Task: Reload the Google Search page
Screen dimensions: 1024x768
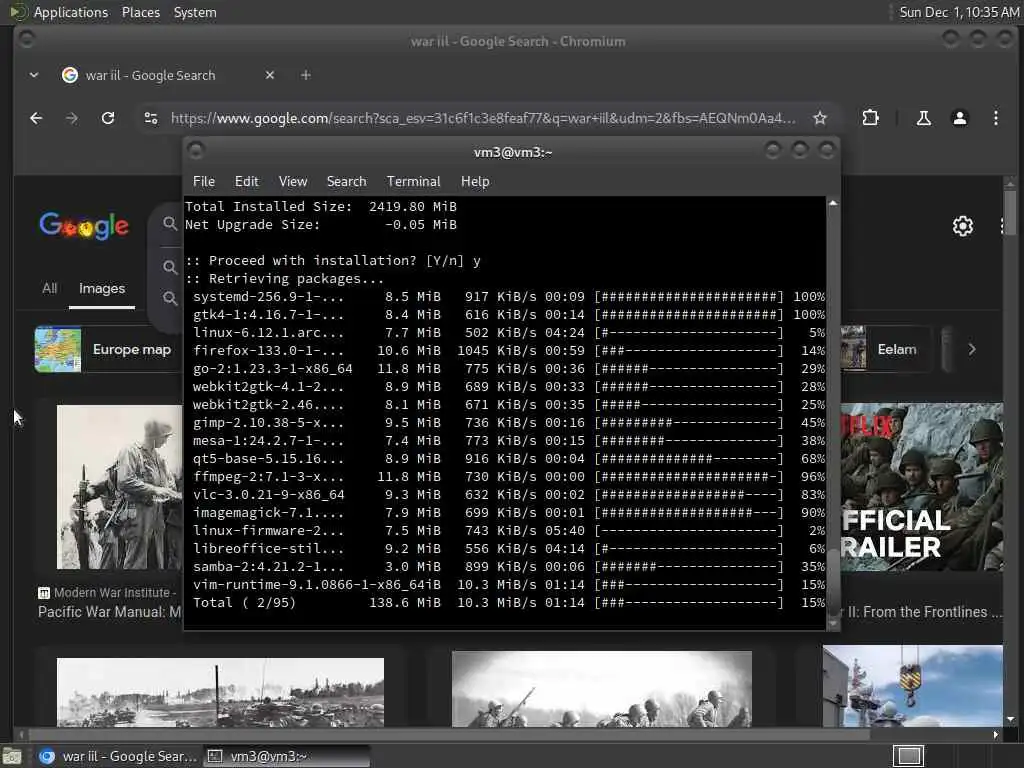Action: pos(108,118)
